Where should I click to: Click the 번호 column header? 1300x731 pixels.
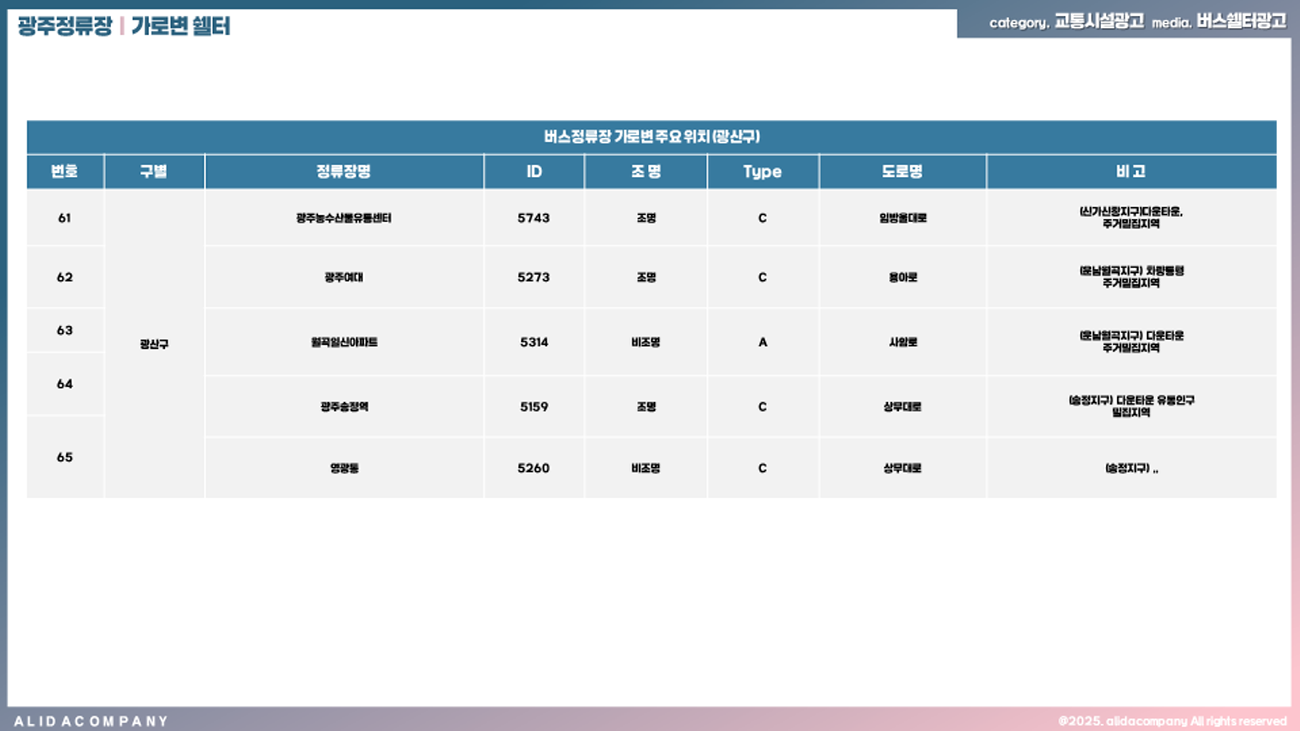tap(65, 172)
